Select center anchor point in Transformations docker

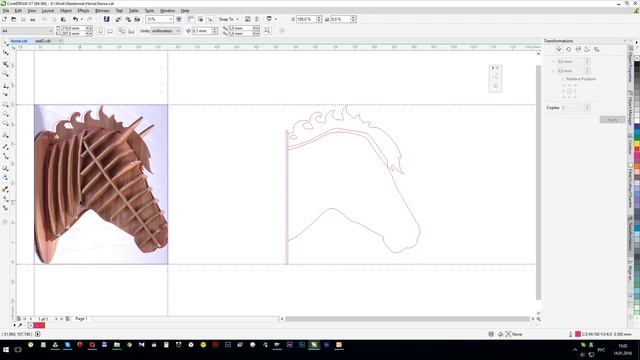coord(570,91)
